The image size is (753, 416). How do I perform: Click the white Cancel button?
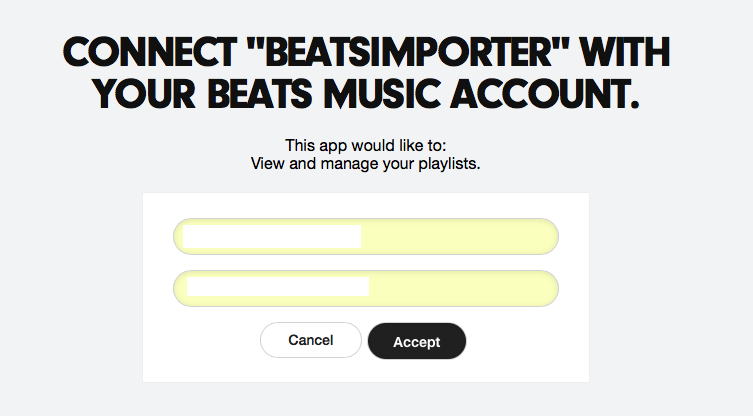(310, 340)
